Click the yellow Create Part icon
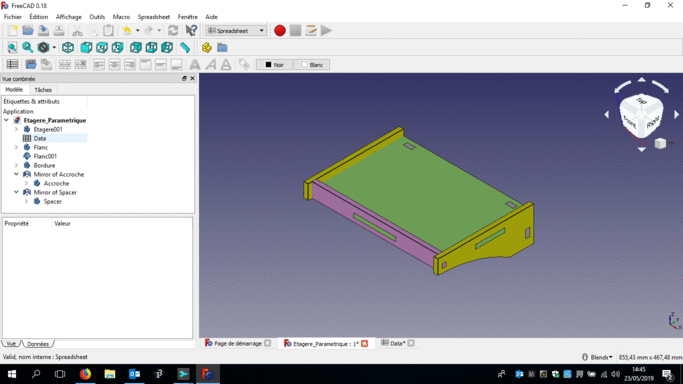683x384 pixels. tap(207, 47)
